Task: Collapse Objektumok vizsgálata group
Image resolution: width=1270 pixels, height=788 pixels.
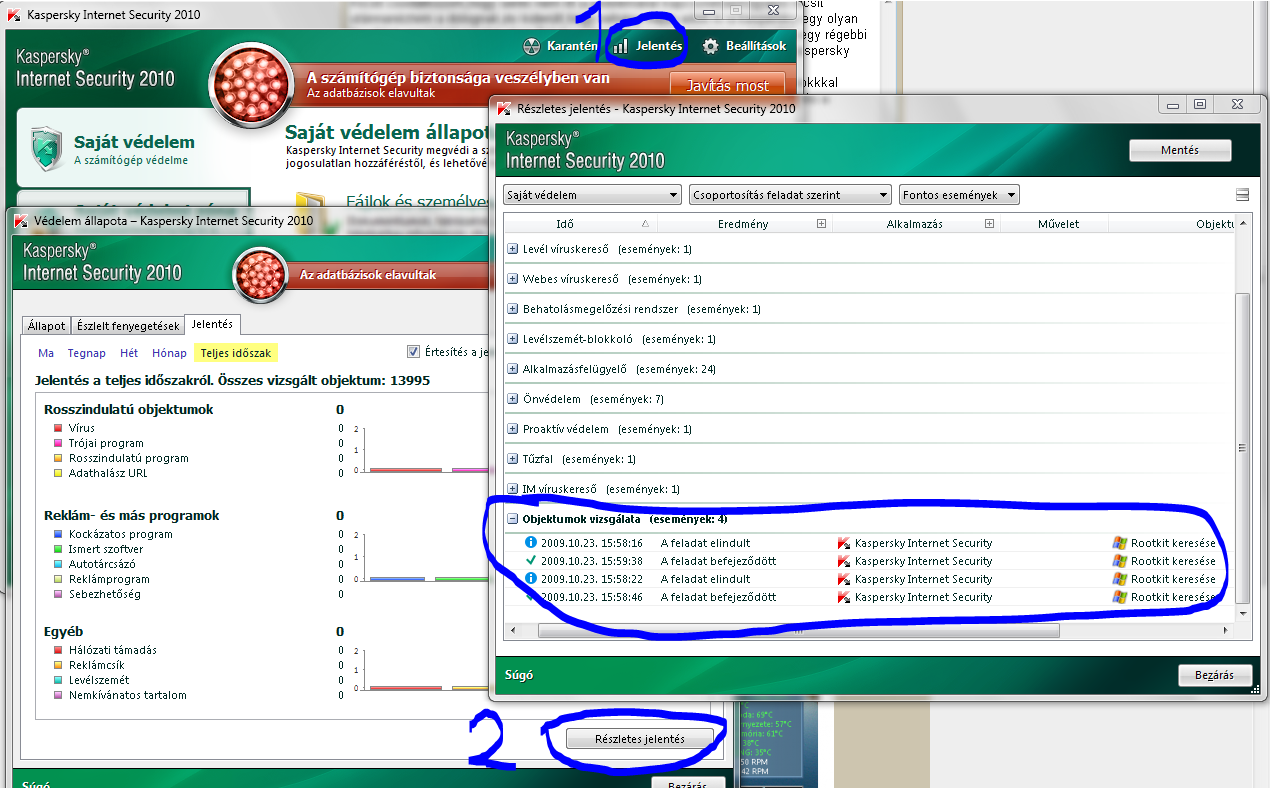Action: click(513, 519)
